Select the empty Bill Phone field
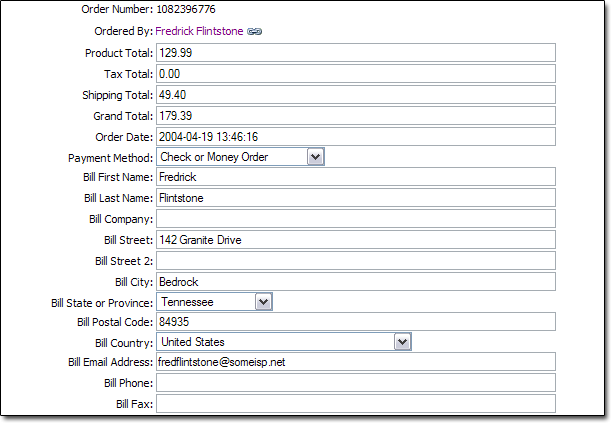Viewport: 611px width, 423px height. click(x=355, y=383)
